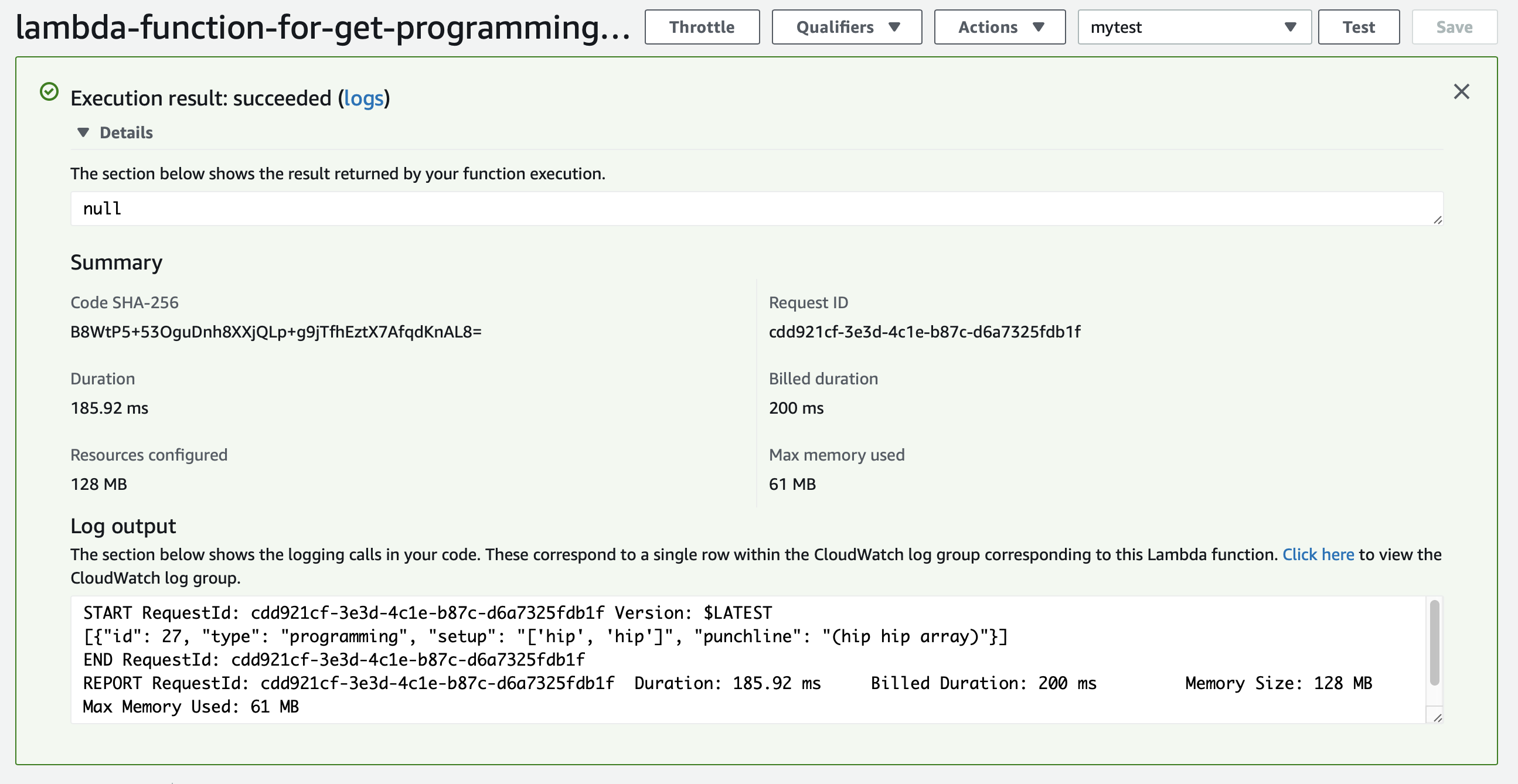Open the mytest event selector

pos(1193,27)
